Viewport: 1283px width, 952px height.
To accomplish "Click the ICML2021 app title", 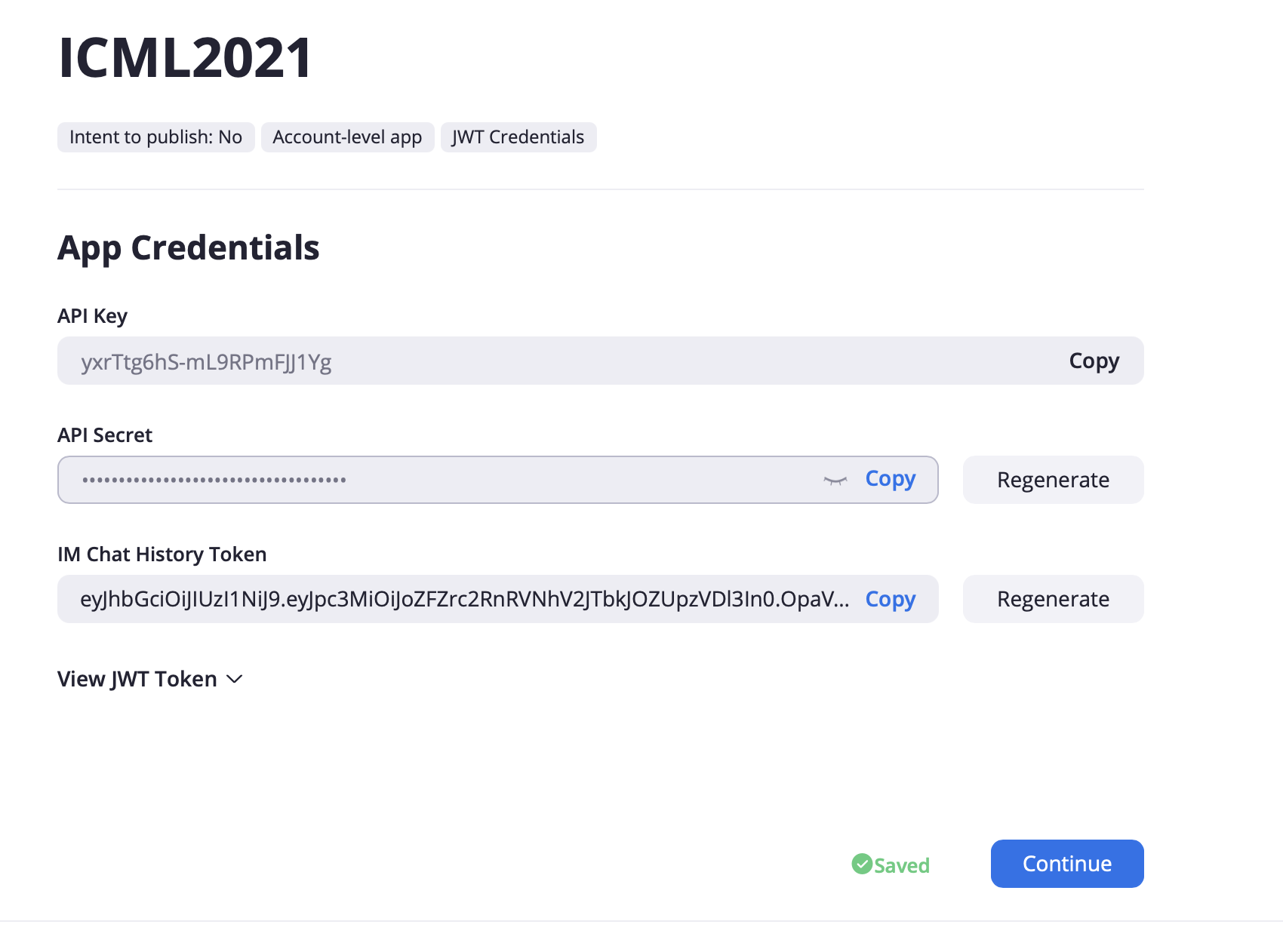I will click(185, 57).
